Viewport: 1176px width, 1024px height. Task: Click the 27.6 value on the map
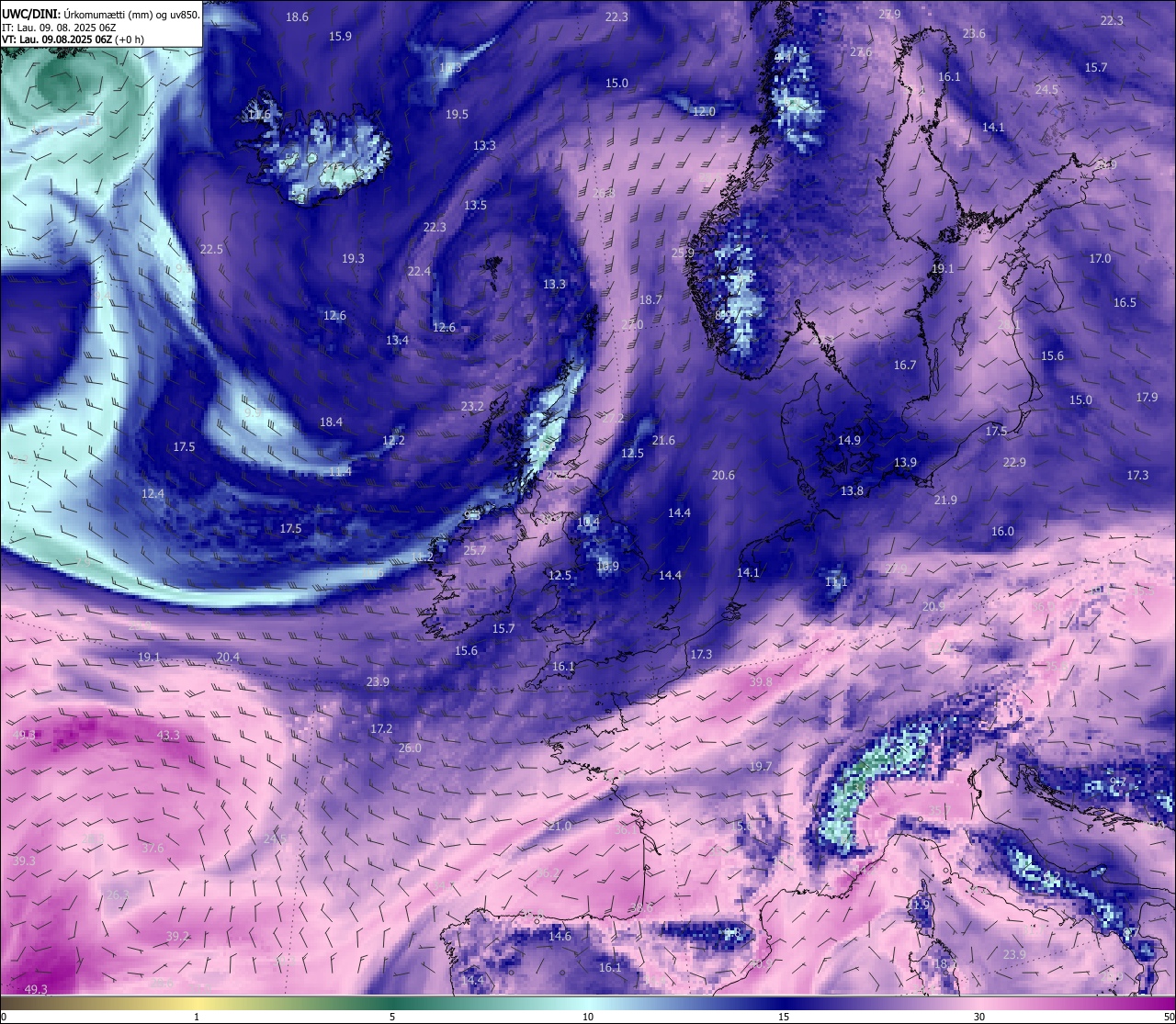[x=861, y=51]
